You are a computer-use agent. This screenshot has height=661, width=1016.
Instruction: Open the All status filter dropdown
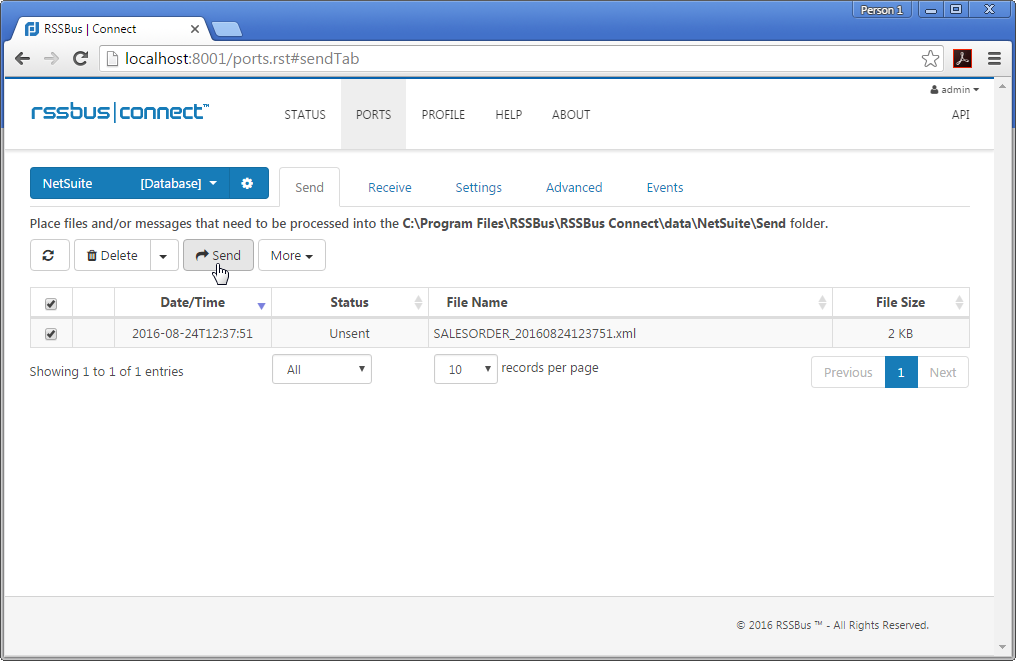point(321,369)
